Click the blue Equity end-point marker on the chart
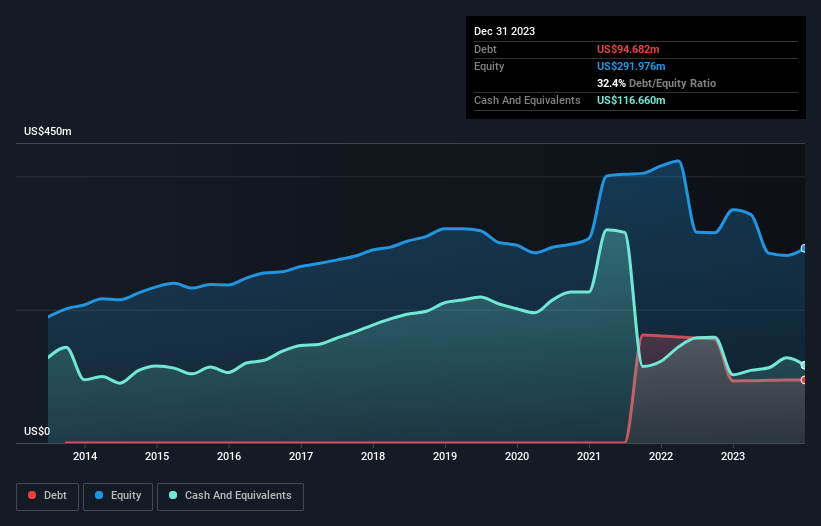Image resolution: width=821 pixels, height=526 pixels. tap(804, 249)
